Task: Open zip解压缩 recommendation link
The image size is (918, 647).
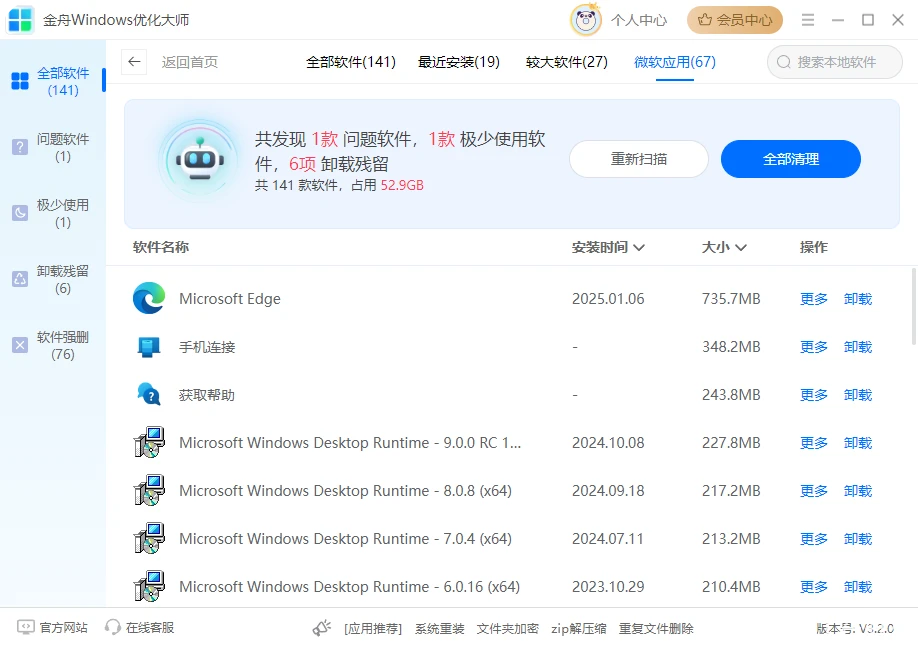Action: (578, 628)
